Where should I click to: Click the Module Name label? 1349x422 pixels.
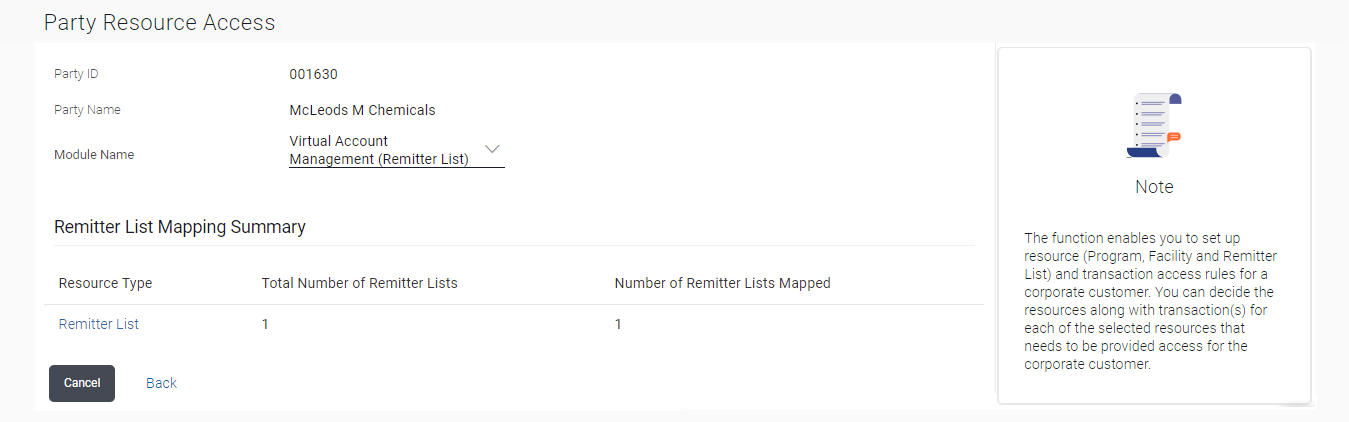[94, 155]
